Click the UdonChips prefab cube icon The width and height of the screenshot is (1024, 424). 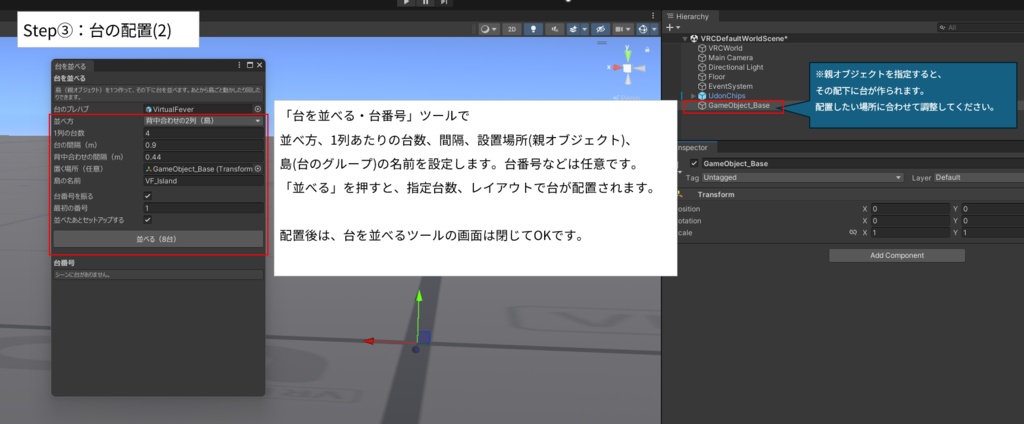coord(702,96)
